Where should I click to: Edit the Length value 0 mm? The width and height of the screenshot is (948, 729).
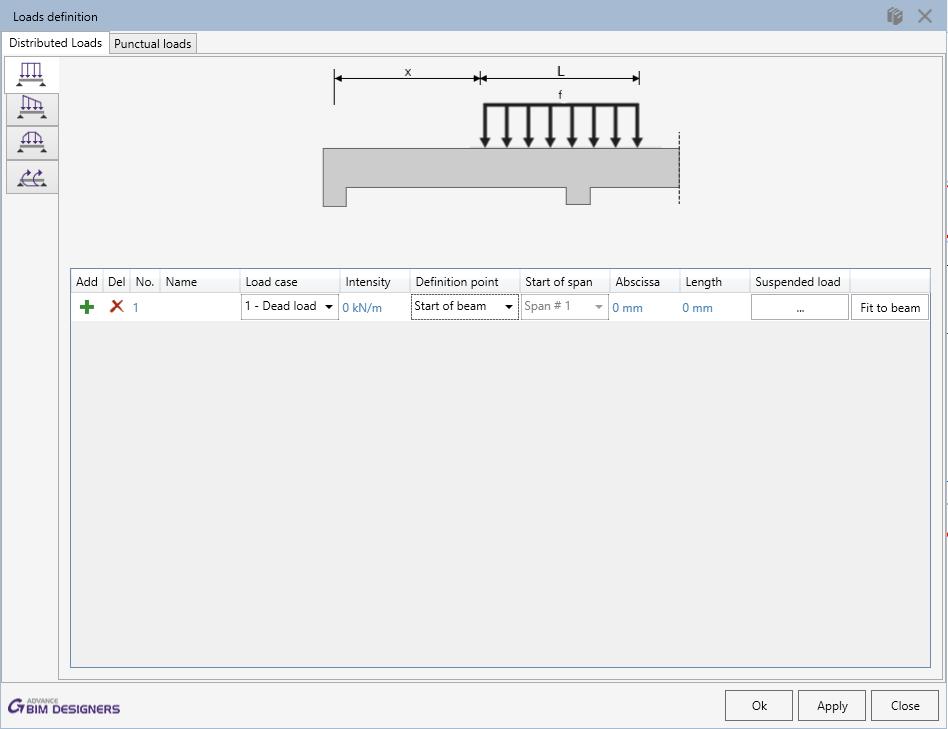697,308
